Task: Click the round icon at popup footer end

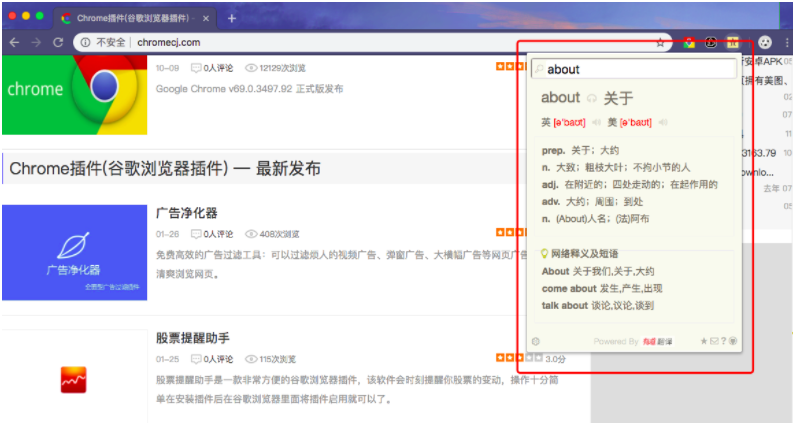Action: 733,341
